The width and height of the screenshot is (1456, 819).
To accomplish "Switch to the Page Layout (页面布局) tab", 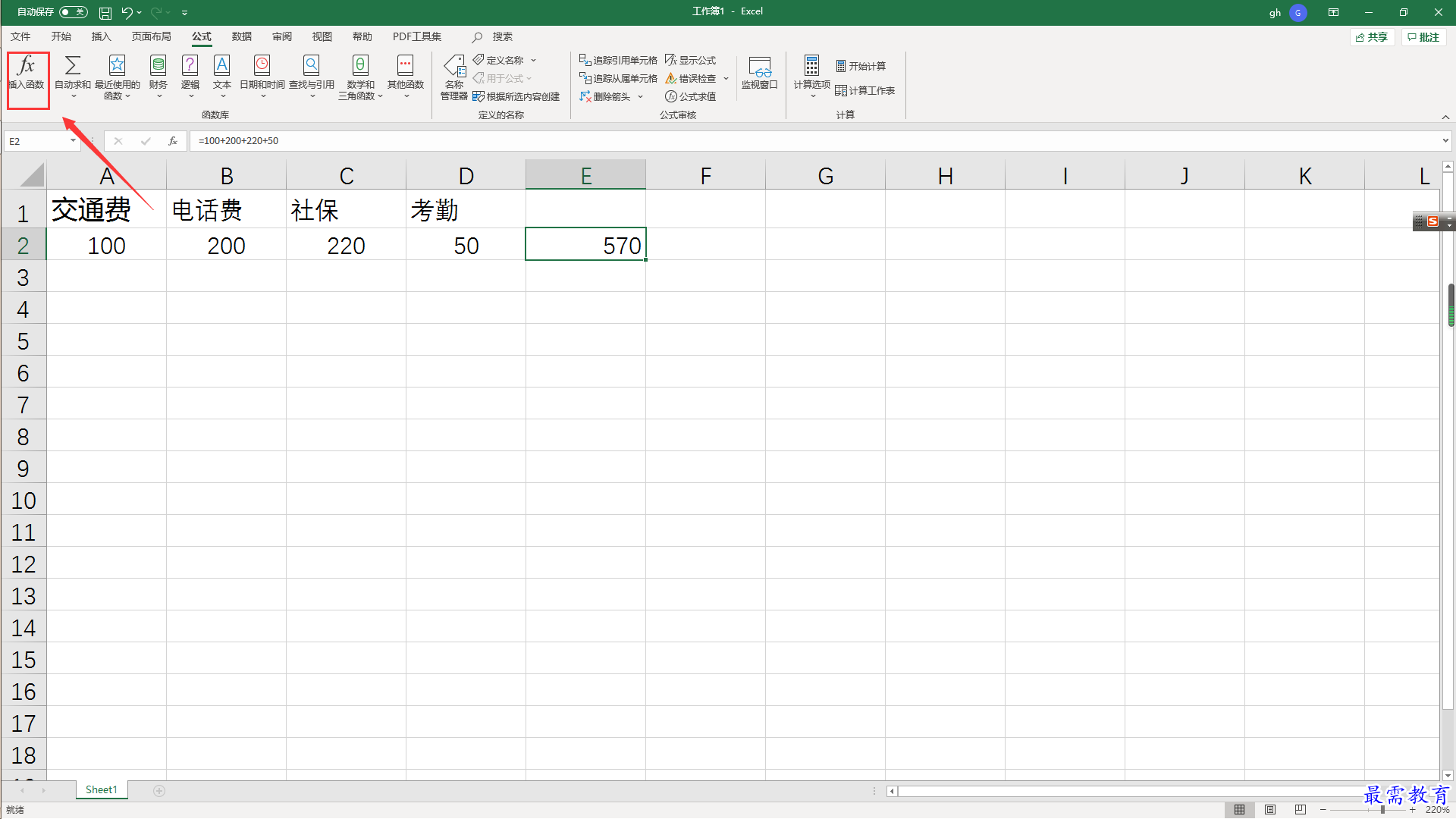I will tap(152, 36).
